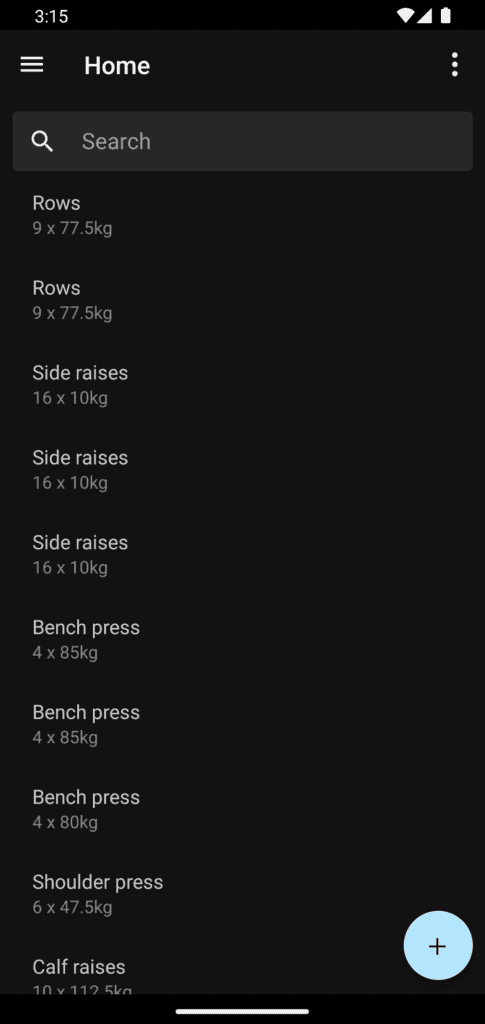Select the second Side raises entry
The width and height of the screenshot is (485, 1024).
(x=242, y=470)
